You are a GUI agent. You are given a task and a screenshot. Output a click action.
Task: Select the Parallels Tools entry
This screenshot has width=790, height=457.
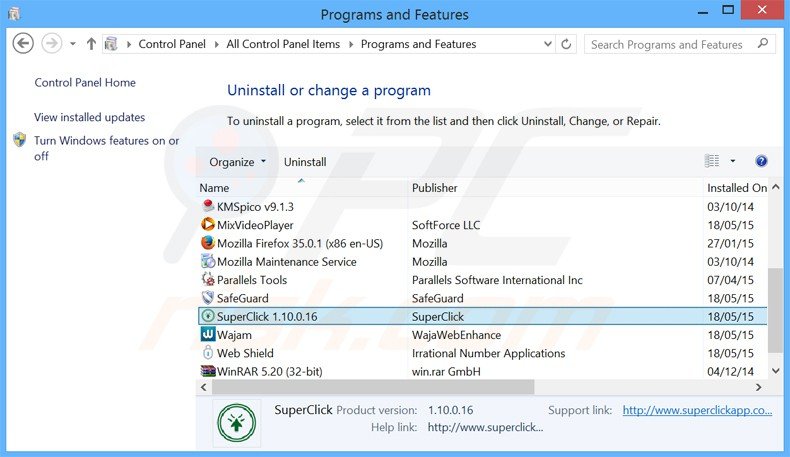coord(251,280)
